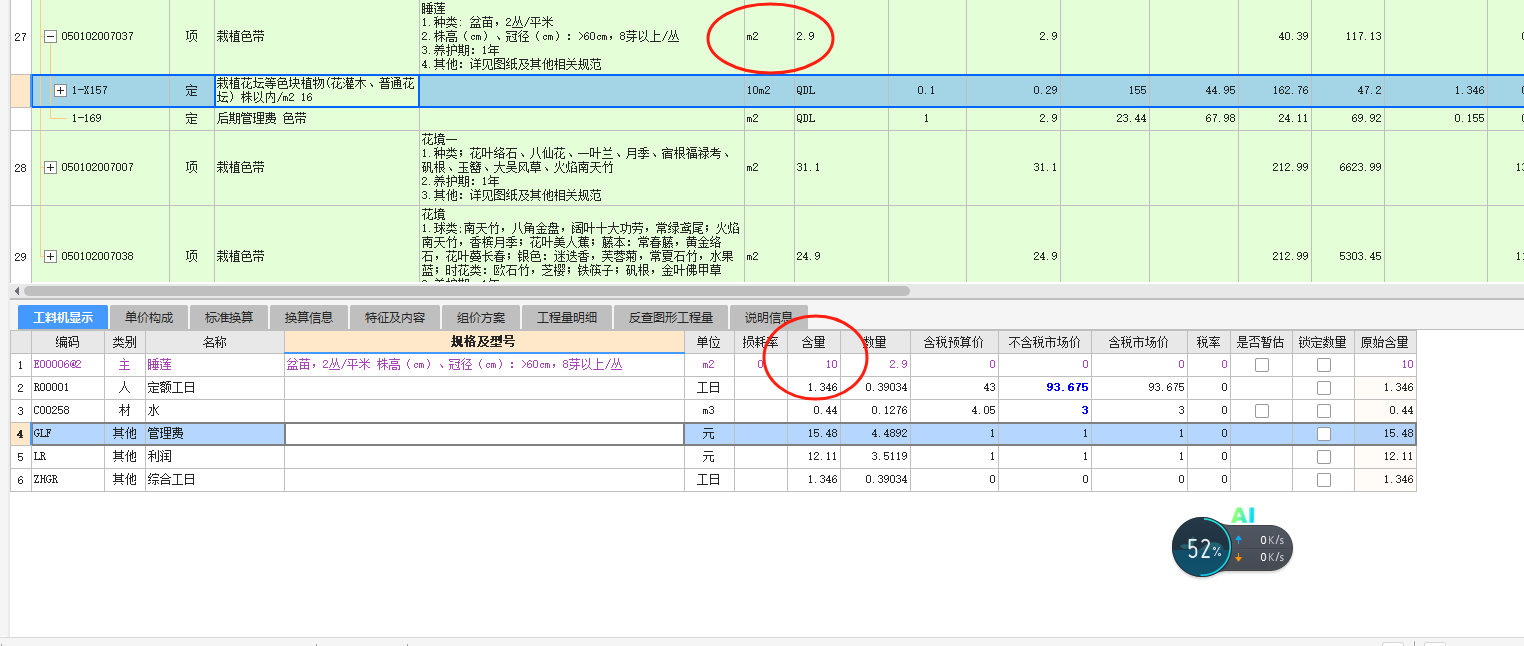This screenshot has width=1524, height=646.
Task: Tick 是否暂估 checkbox for 睡莲 row
Action: [1261, 365]
